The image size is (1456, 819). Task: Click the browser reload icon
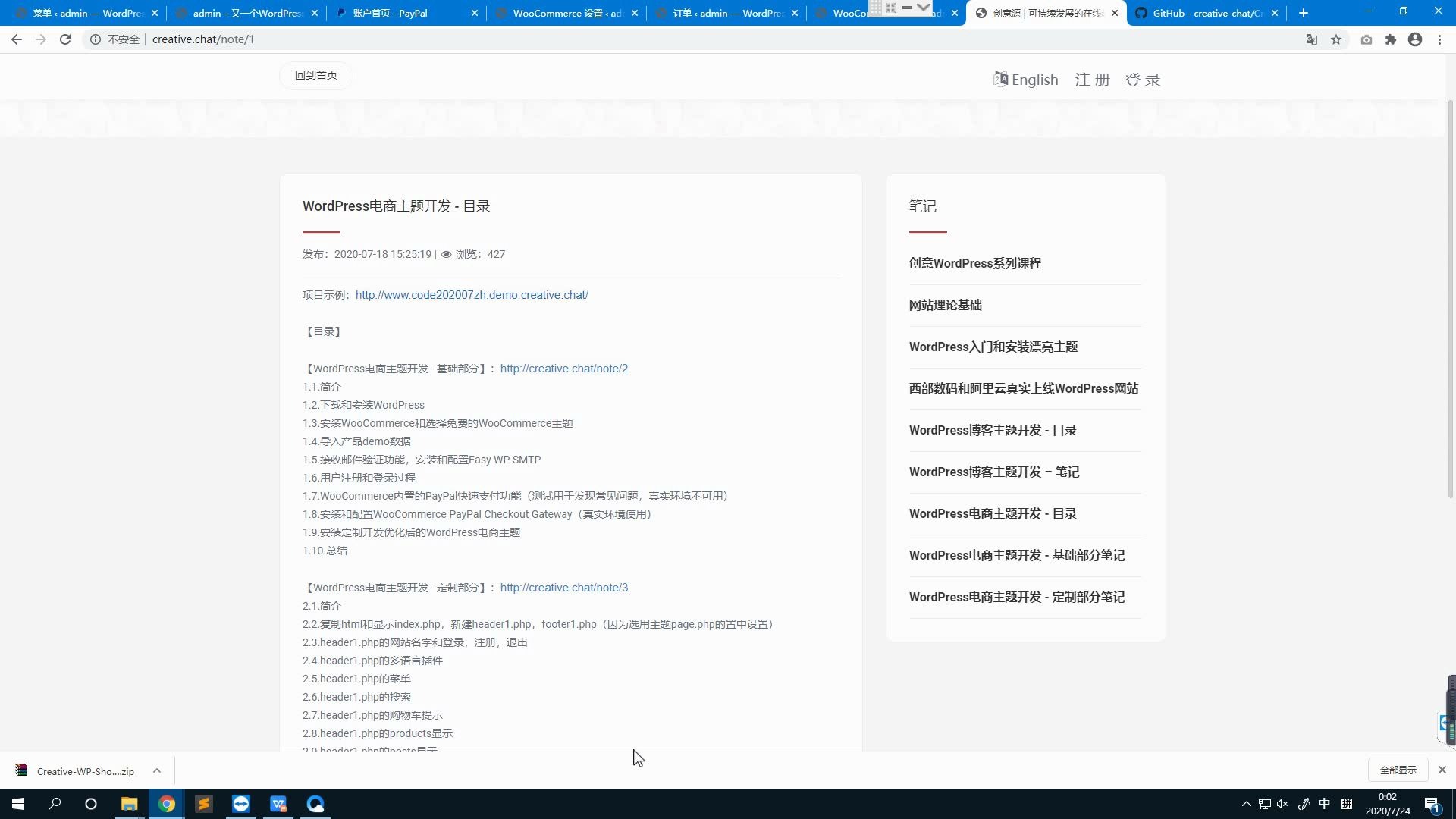tap(65, 39)
